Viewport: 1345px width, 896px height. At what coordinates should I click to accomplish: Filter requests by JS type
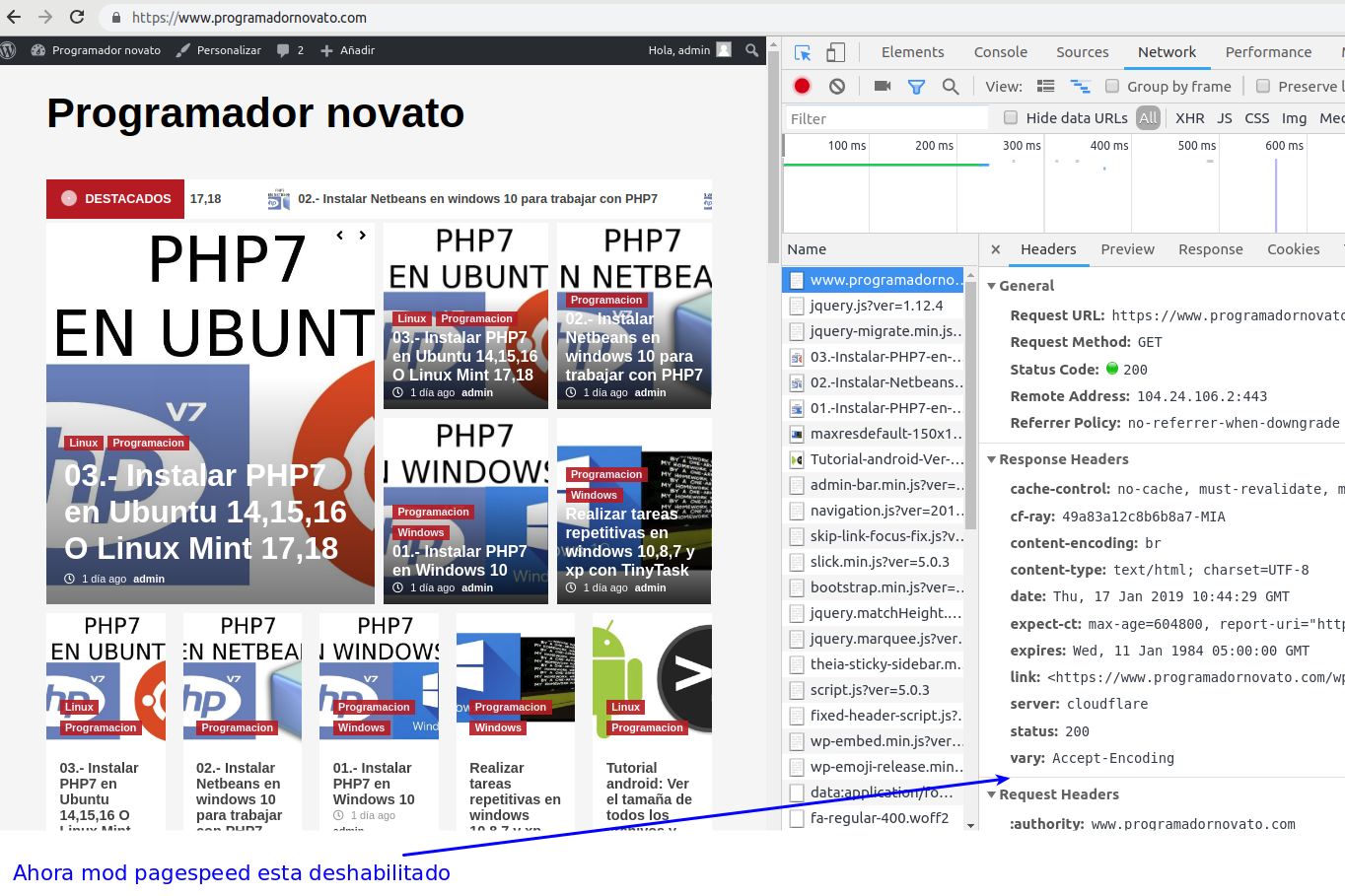point(1225,118)
